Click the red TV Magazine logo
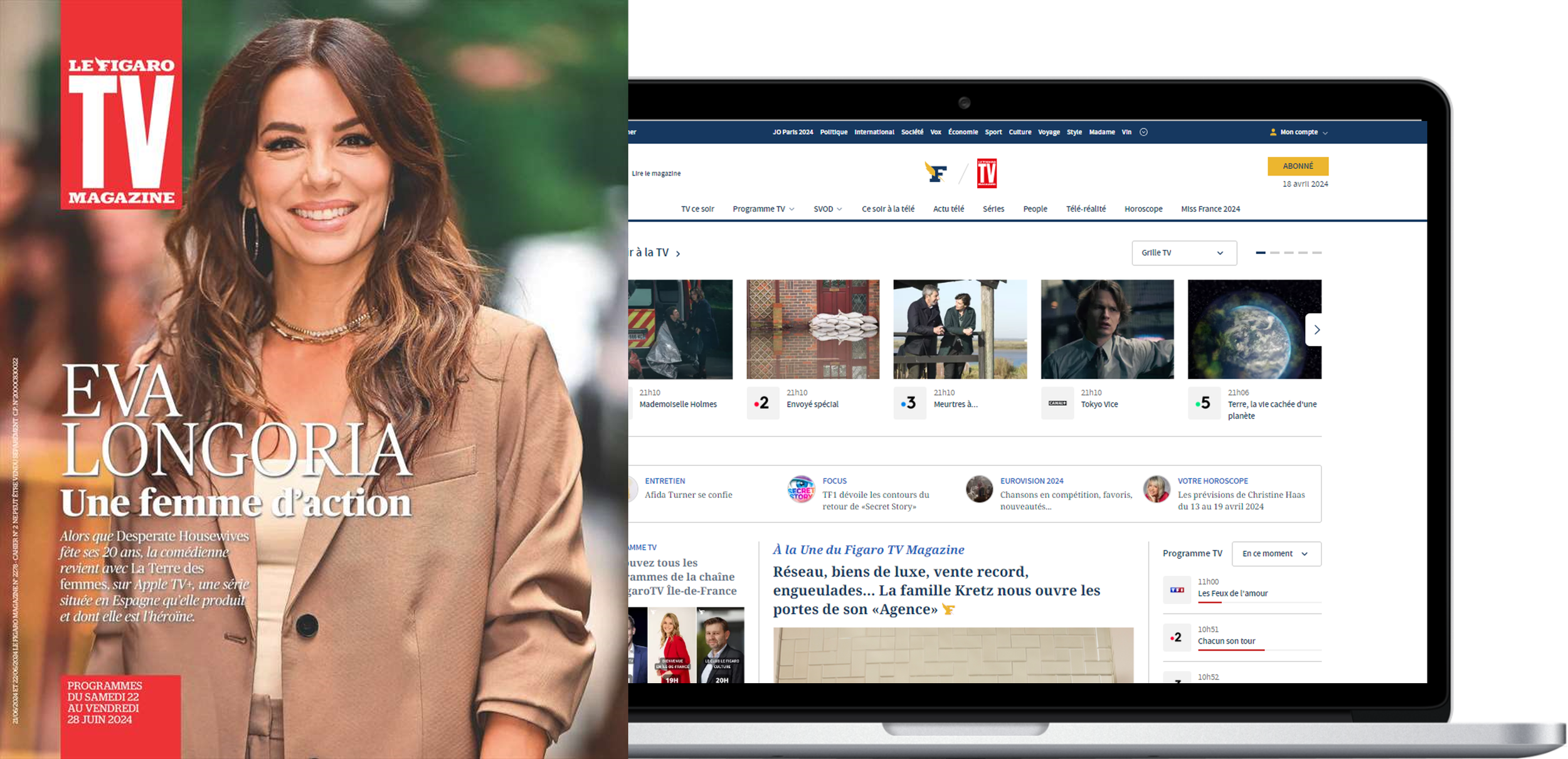Screen dimensions: 1568x759 point(987,173)
